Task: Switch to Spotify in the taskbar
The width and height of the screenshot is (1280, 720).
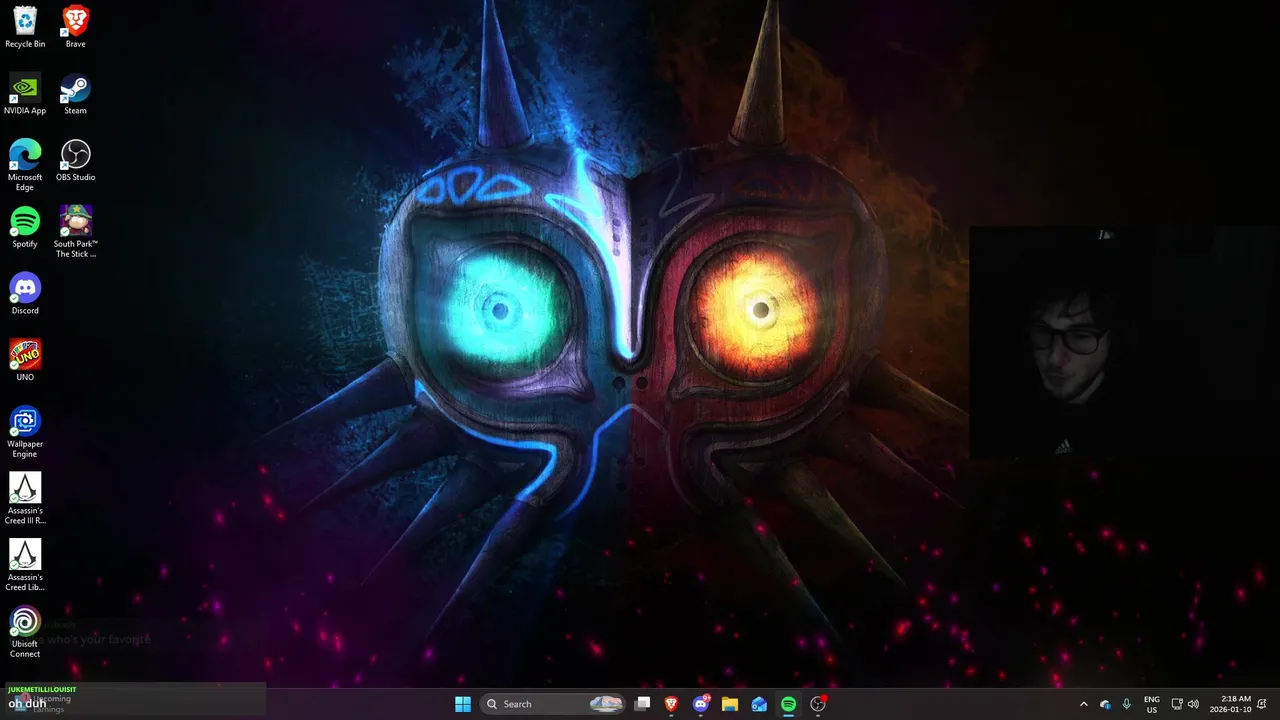Action: tap(788, 704)
